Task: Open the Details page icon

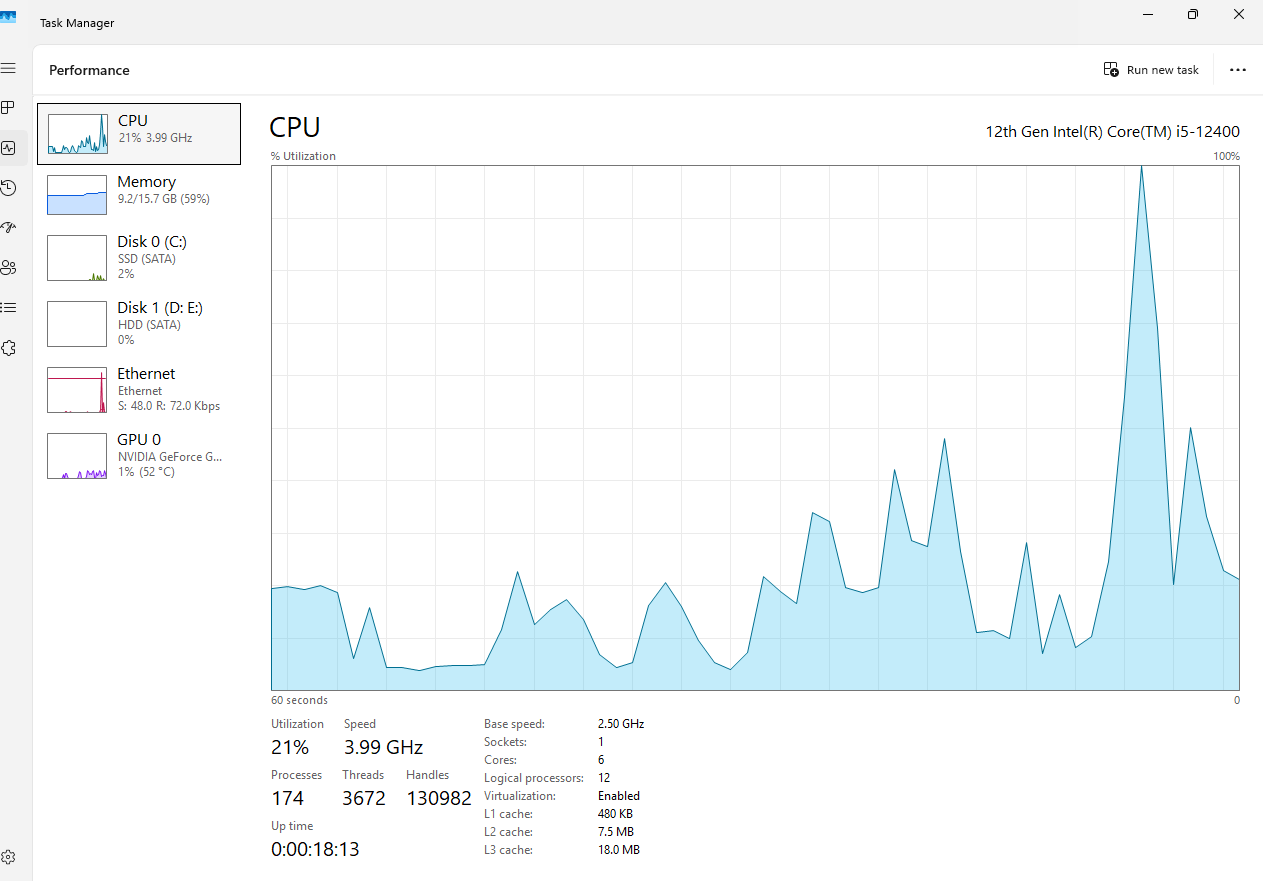Action: pyautogui.click(x=8, y=308)
